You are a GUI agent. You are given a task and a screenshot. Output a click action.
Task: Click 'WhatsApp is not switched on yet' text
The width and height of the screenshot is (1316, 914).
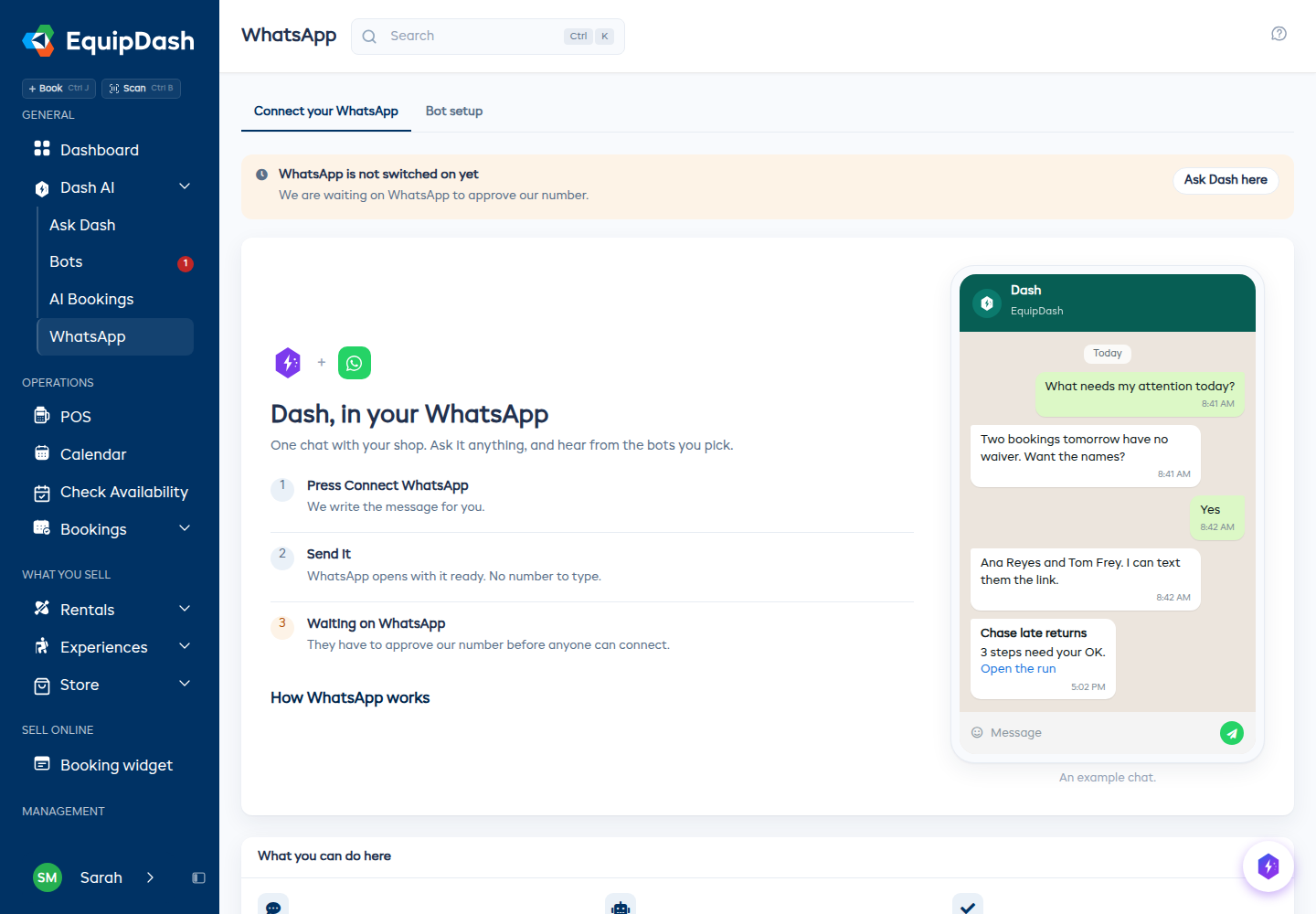click(378, 175)
